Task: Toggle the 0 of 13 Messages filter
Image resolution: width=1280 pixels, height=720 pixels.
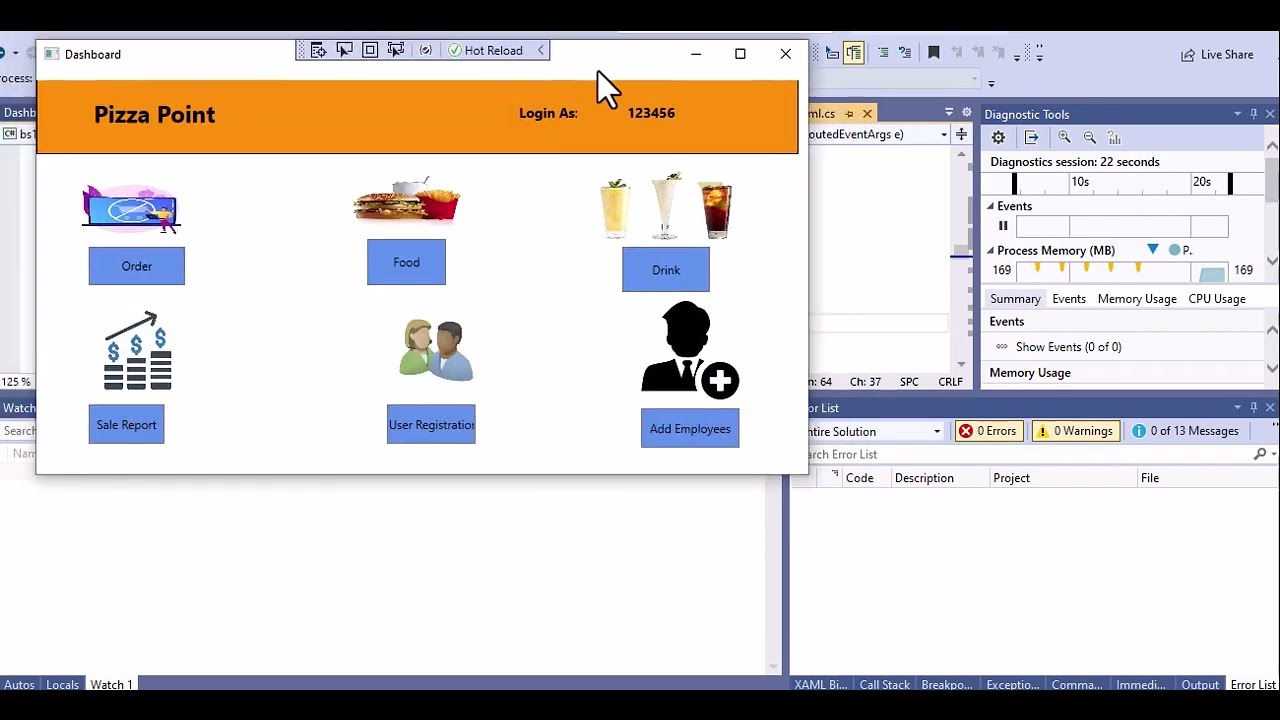Action: [1185, 431]
